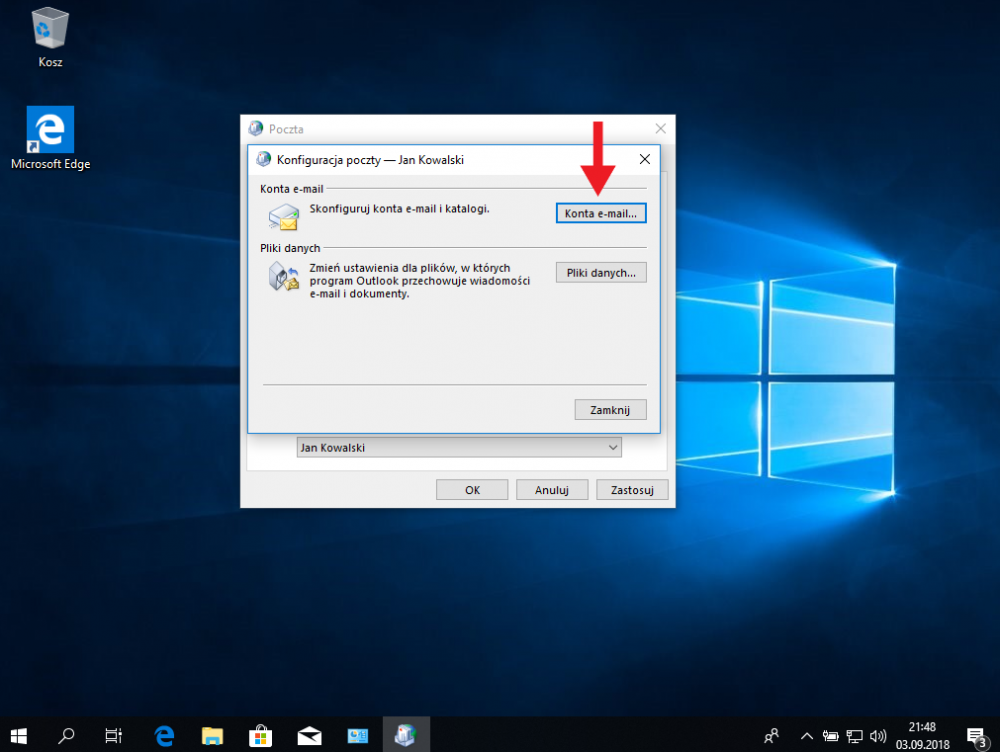Viewport: 1000px width, 752px height.
Task: Click the volume speaker tray icon
Action: pos(878,736)
